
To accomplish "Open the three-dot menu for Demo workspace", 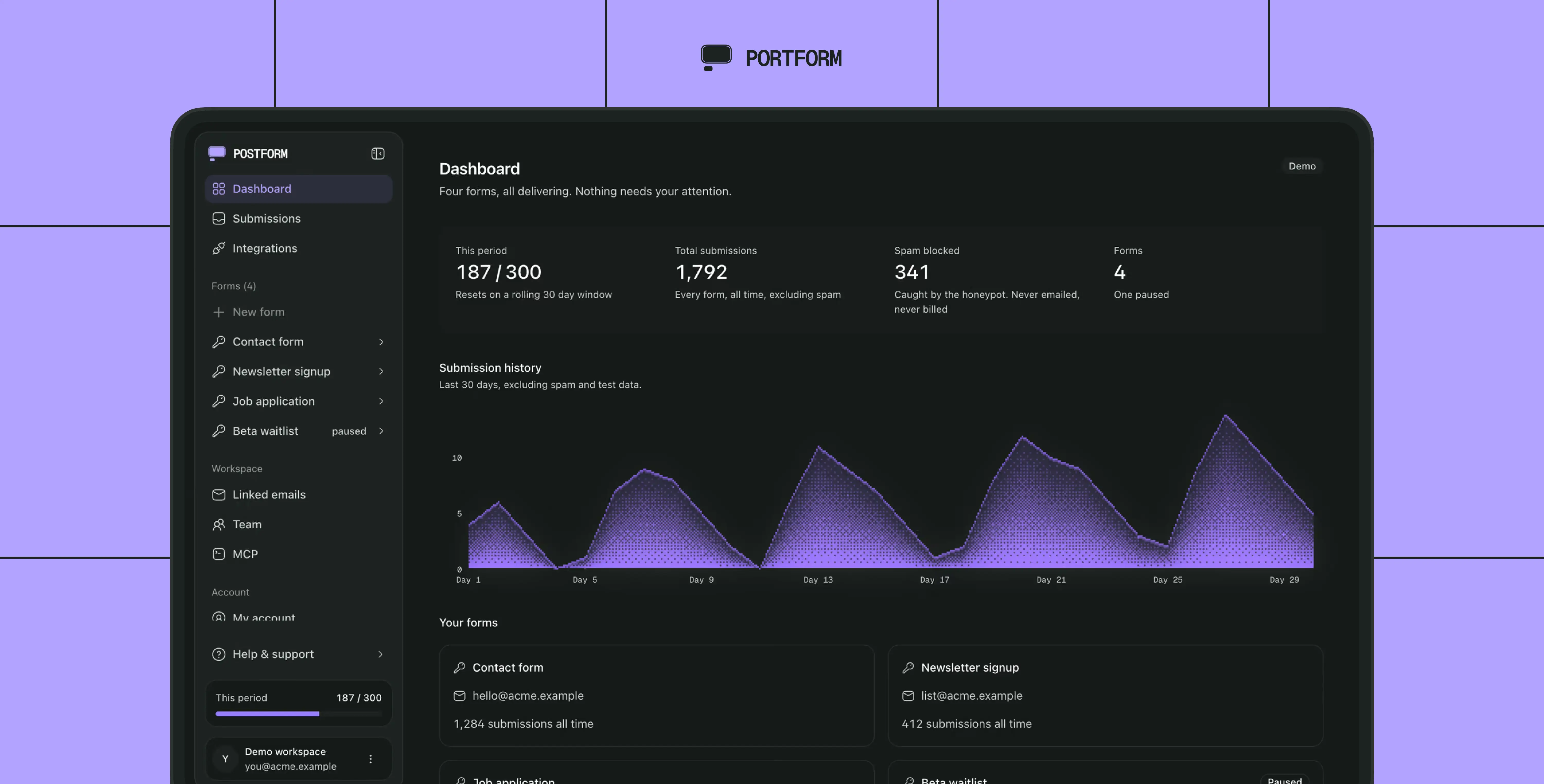I will click(370, 759).
